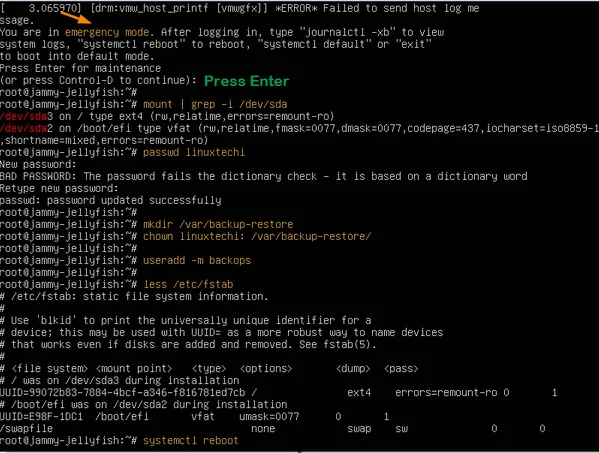
Task: Click the 'chown linuxtechi: /var/backup-restore/' command
Action: coord(257,236)
